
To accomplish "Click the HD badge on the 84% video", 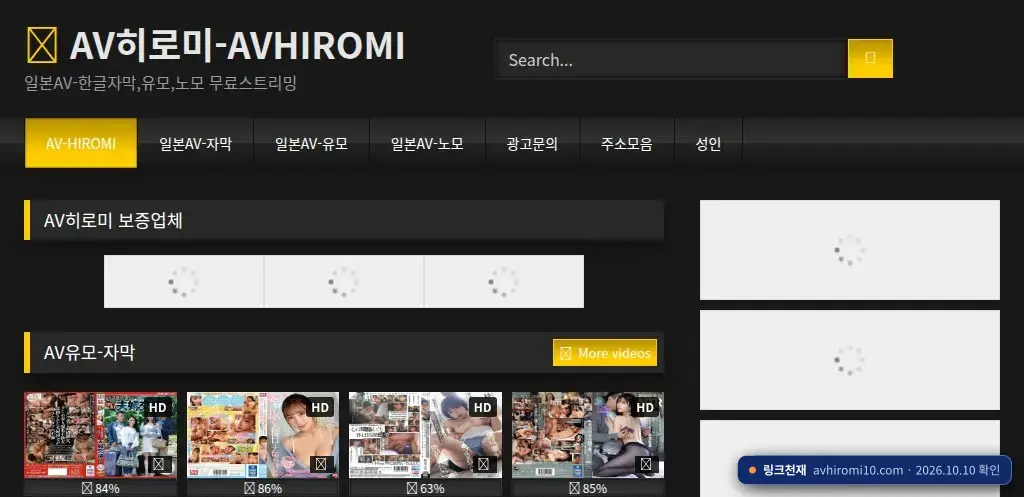I will 157,408.
